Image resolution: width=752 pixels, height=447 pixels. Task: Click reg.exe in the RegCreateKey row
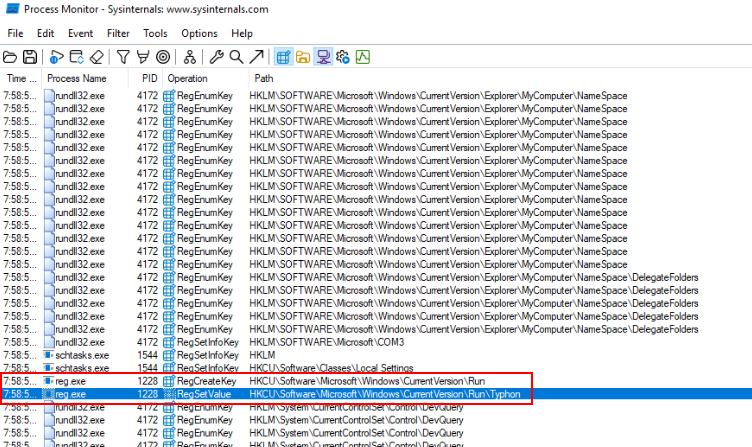pyautogui.click(x=70, y=381)
